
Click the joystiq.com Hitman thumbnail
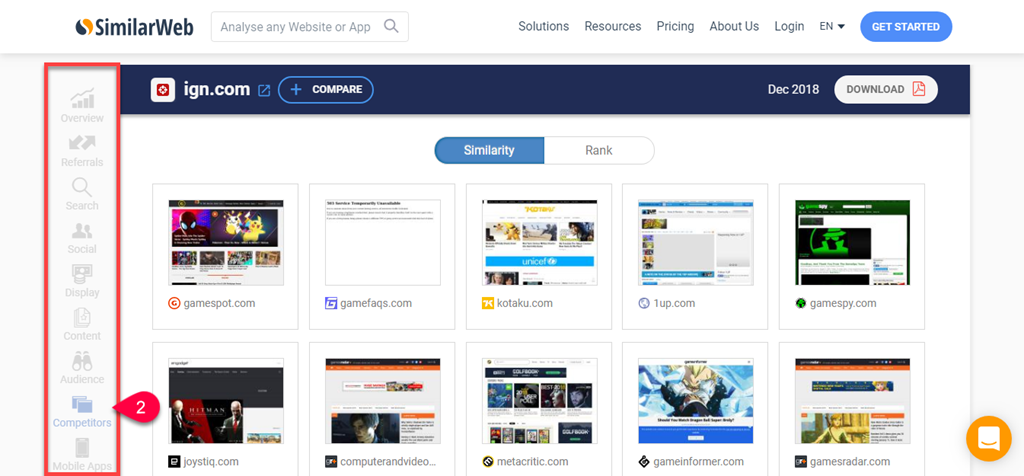(x=225, y=401)
